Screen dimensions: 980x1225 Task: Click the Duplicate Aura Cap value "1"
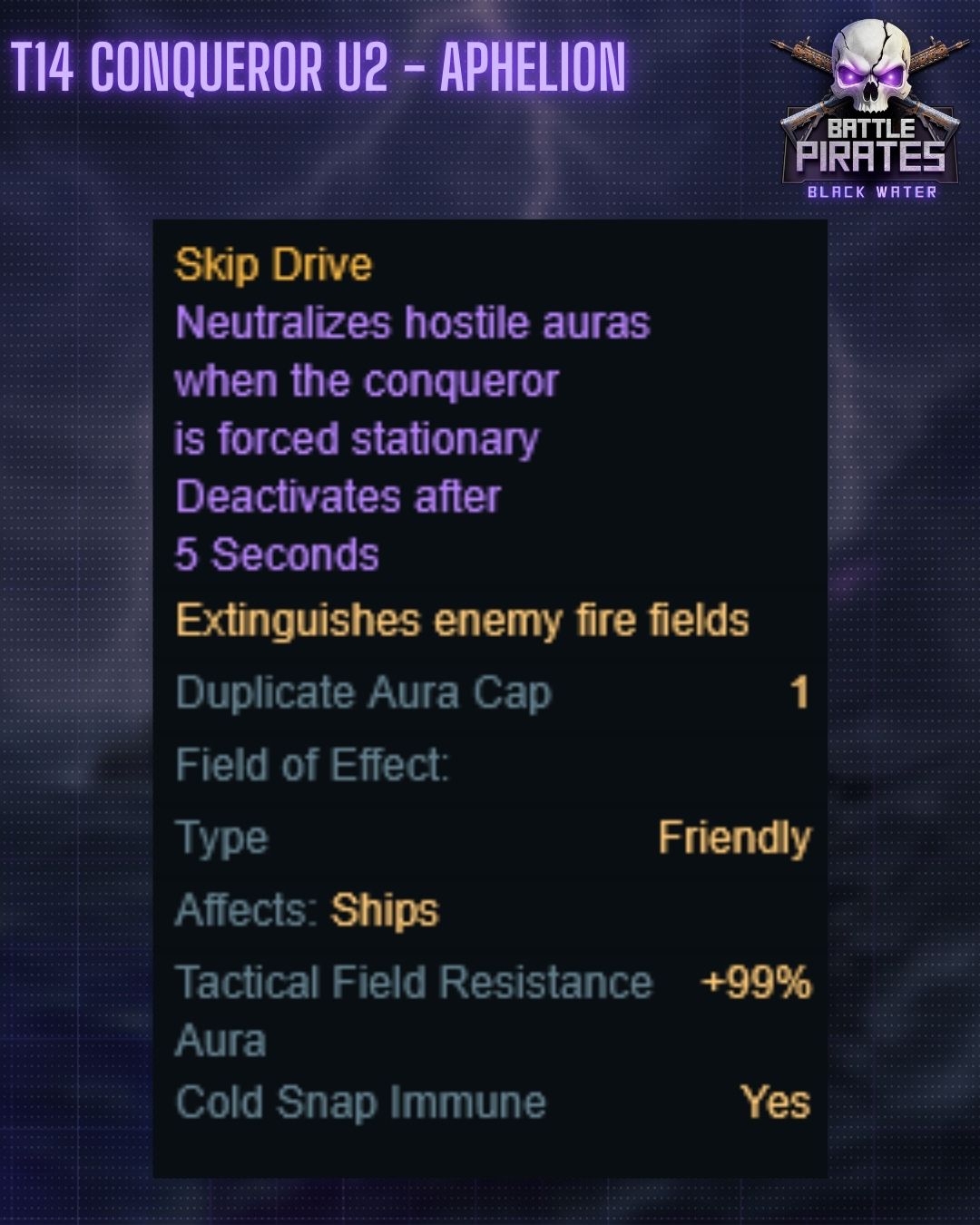pos(799,693)
